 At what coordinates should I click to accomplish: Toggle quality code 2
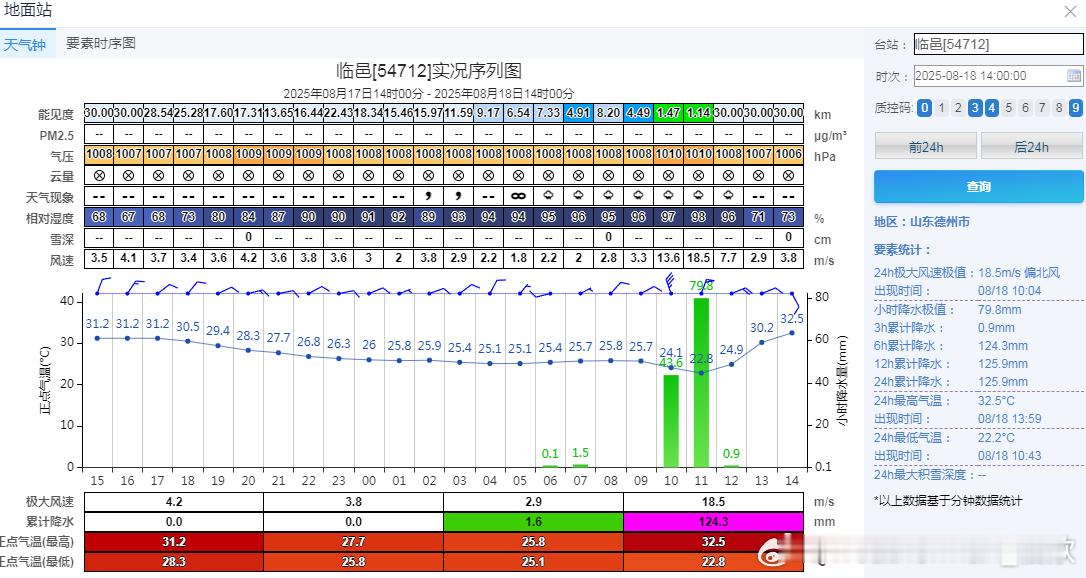958,108
